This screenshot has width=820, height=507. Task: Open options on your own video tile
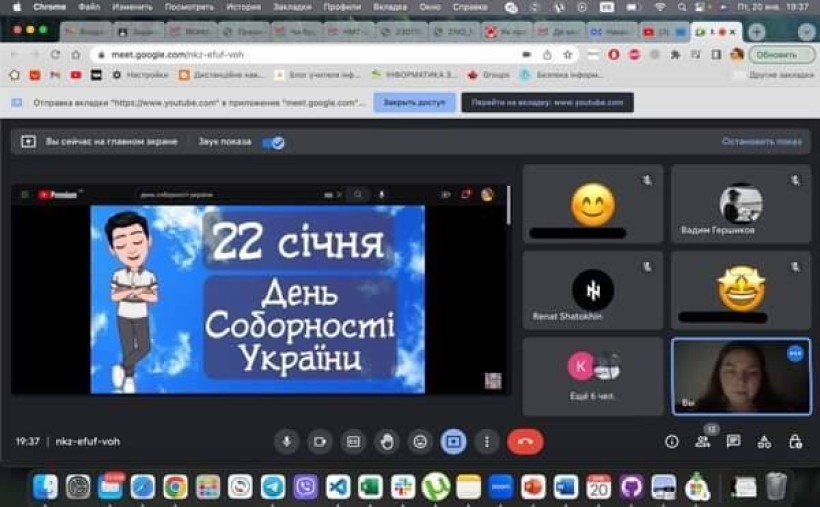795,354
